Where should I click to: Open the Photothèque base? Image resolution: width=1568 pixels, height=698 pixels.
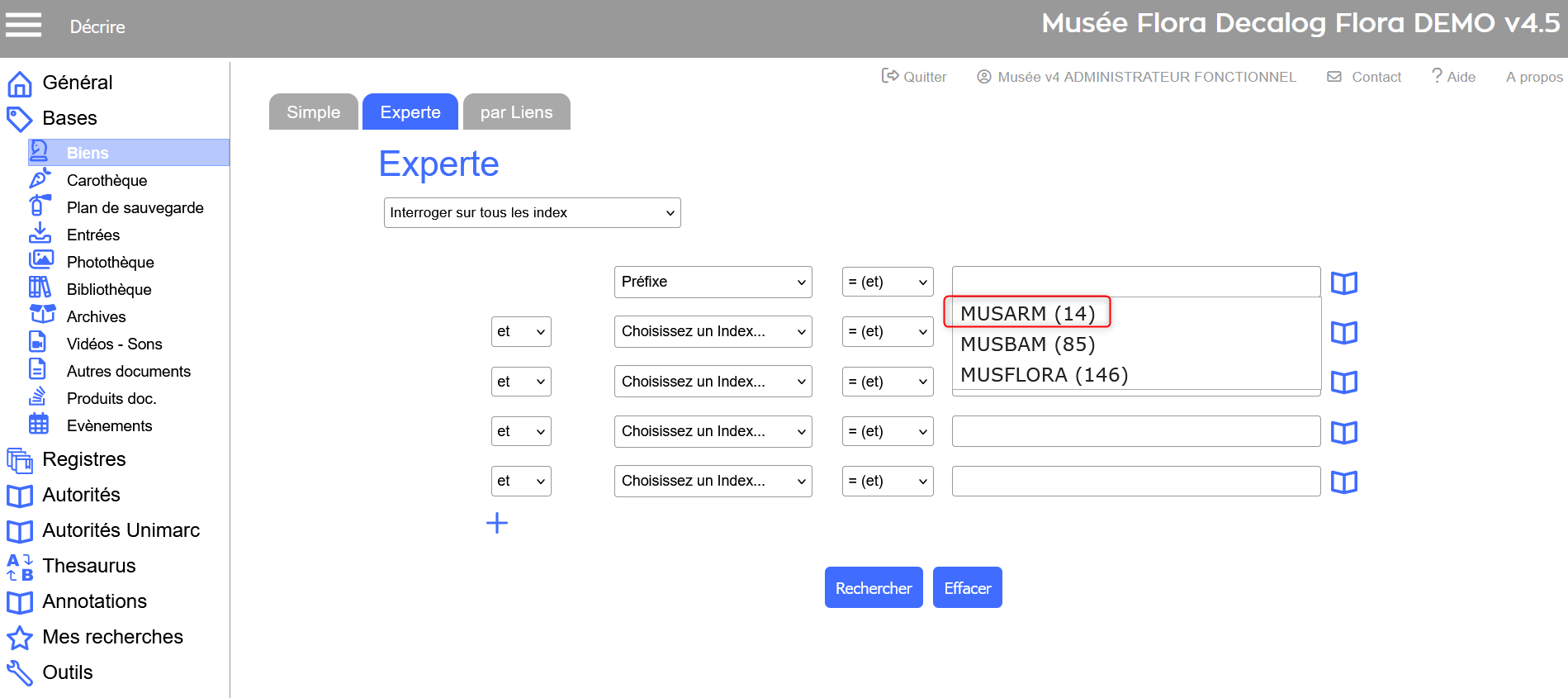click(110, 262)
